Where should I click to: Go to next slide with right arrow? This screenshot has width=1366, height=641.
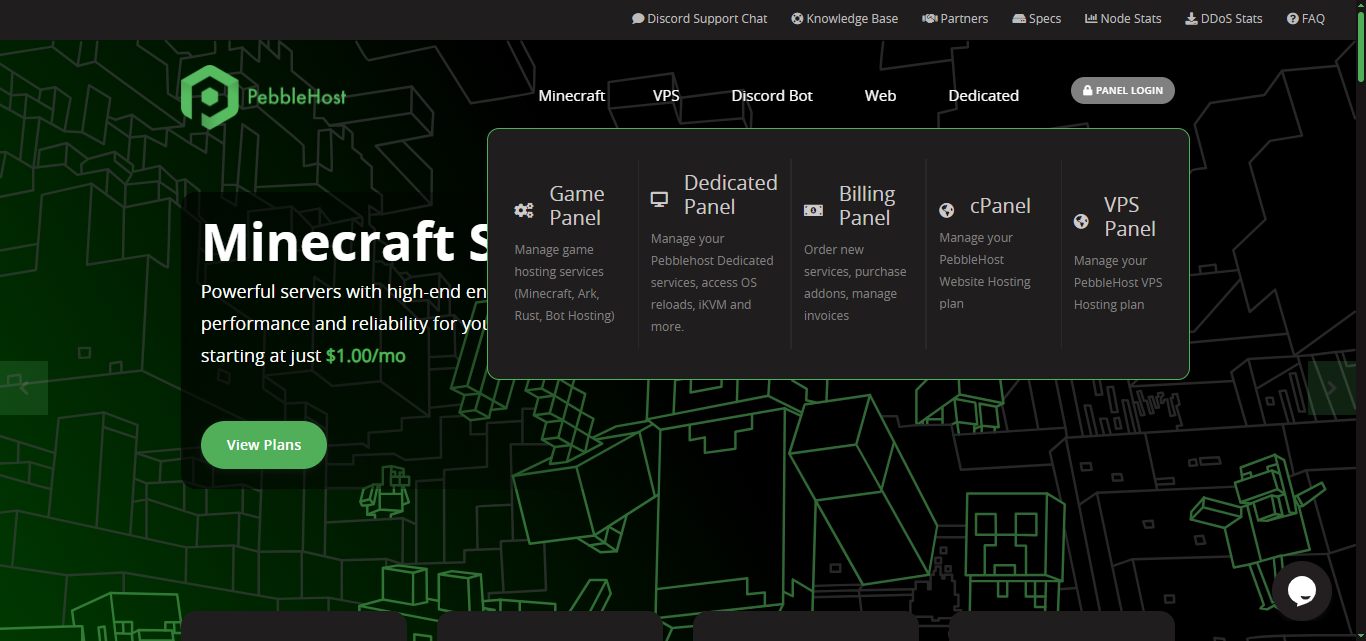(1332, 388)
